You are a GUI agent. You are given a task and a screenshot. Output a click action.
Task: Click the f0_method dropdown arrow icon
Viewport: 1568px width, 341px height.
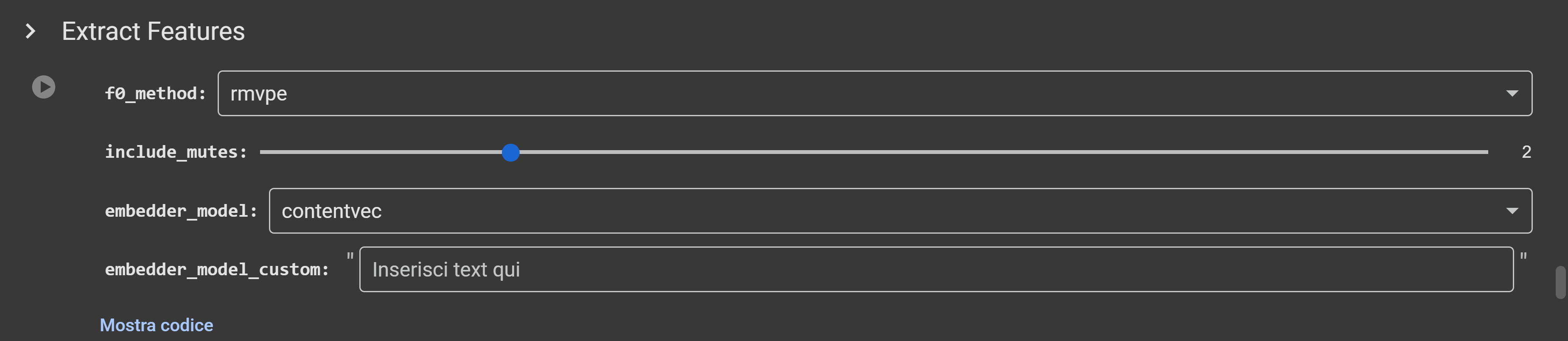coord(1512,93)
